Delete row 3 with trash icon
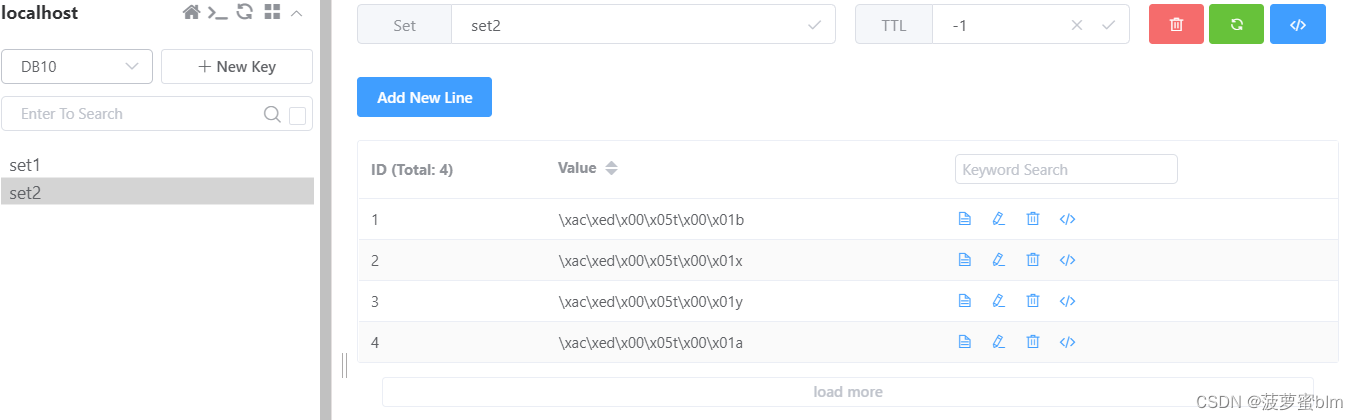 pos(1033,301)
